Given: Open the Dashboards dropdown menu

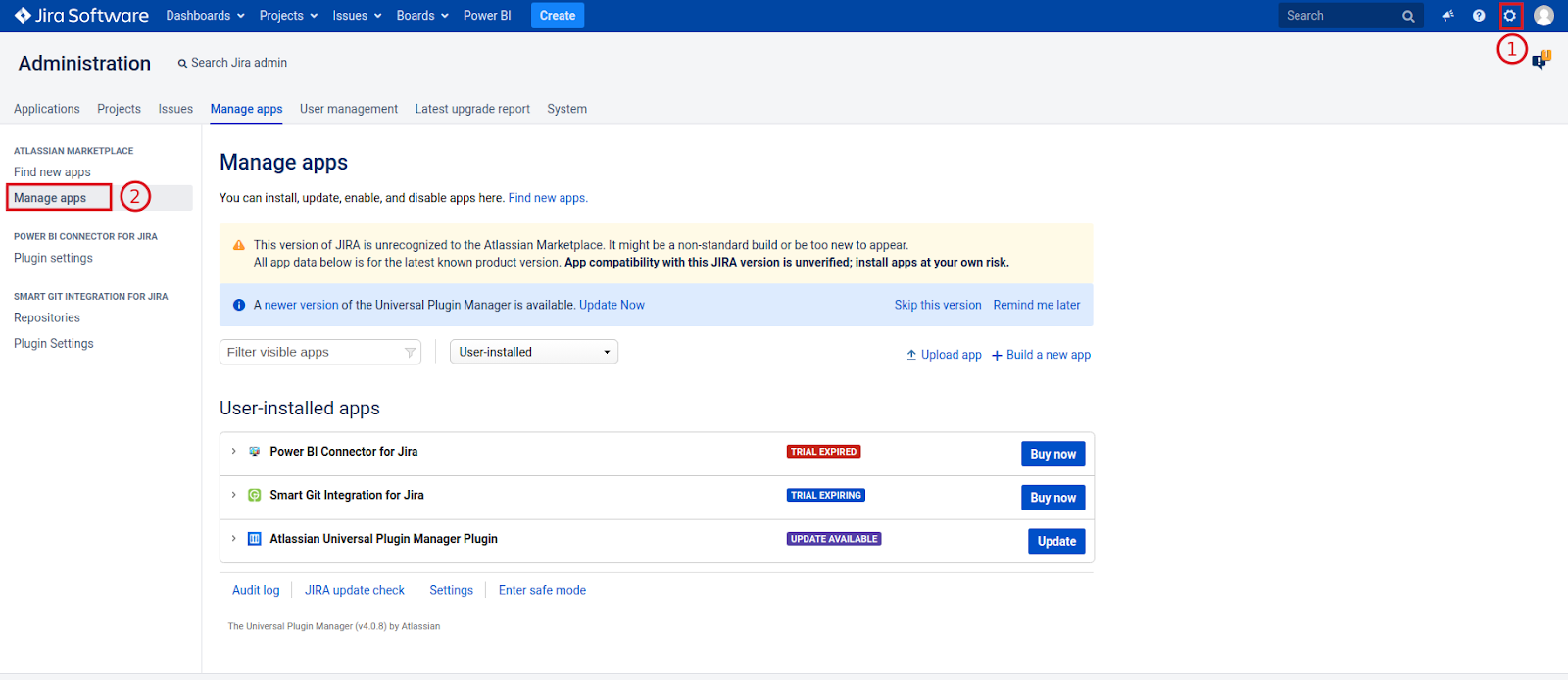Looking at the screenshot, I should (x=205, y=16).
